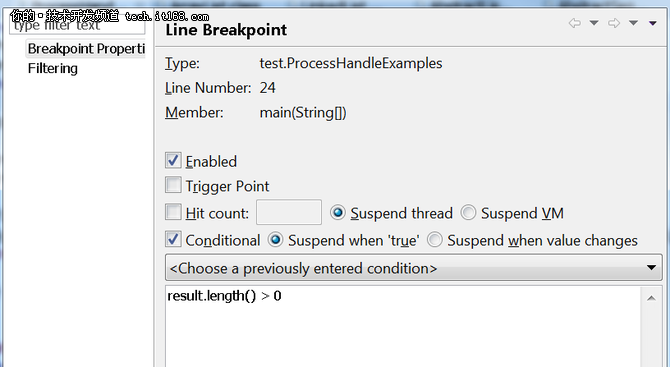Image resolution: width=670 pixels, height=367 pixels.
Task: Toggle the Conditional checkbox
Action: (173, 240)
